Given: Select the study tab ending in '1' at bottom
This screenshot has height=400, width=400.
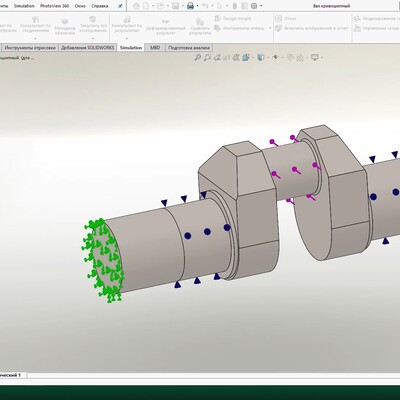Looking at the screenshot, I should 12,375.
